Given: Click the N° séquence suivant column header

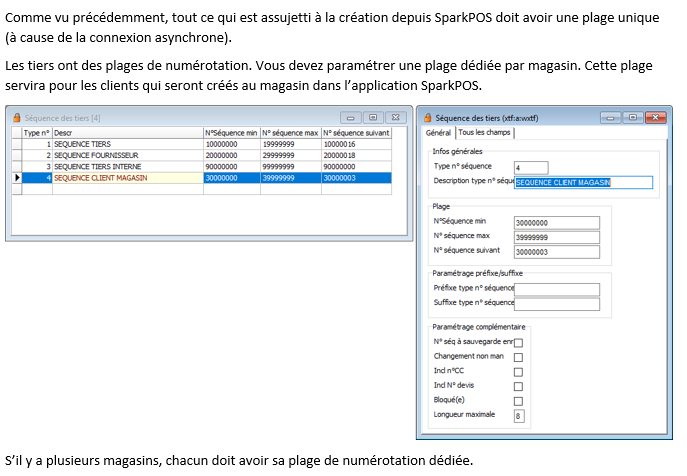Looking at the screenshot, I should 355,132.
